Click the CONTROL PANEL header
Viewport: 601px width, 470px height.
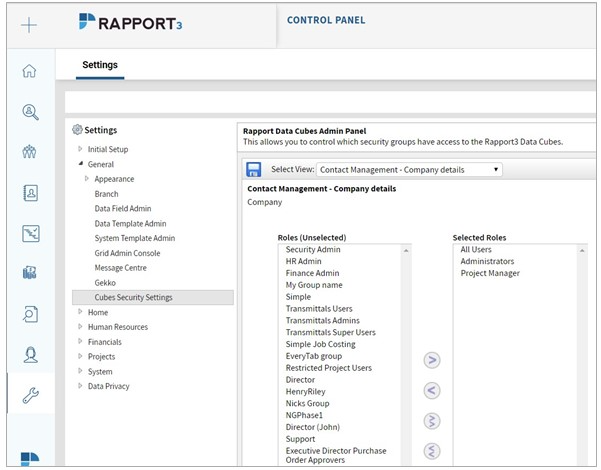(x=326, y=20)
